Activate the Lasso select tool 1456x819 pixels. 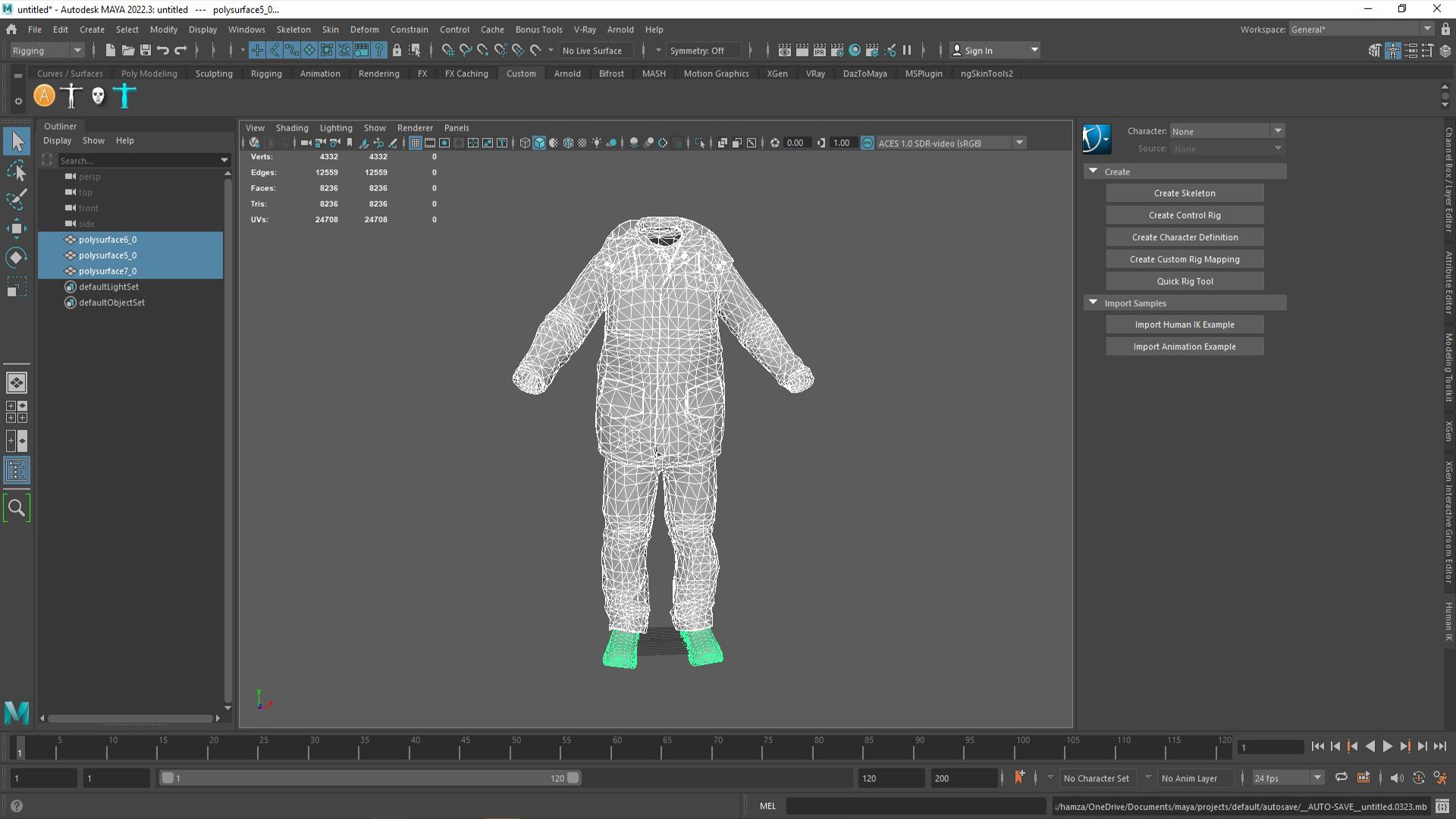17,171
